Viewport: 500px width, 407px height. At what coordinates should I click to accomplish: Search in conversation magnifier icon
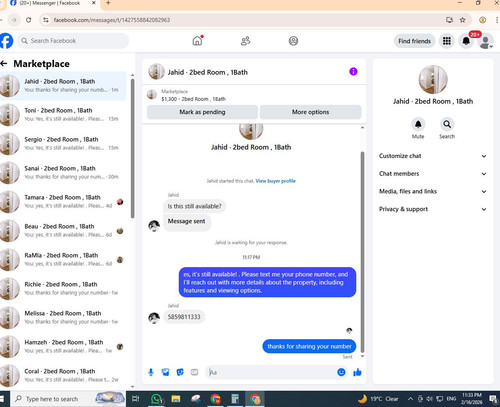pos(447,124)
